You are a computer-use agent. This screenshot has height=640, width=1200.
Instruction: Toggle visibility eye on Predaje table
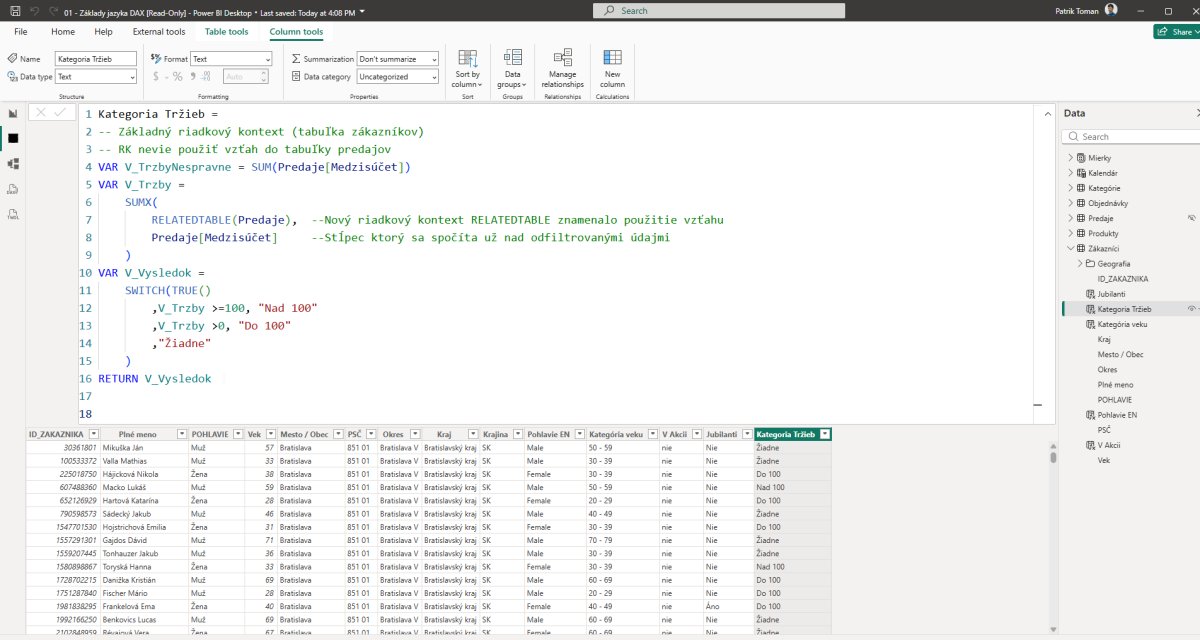point(1191,218)
